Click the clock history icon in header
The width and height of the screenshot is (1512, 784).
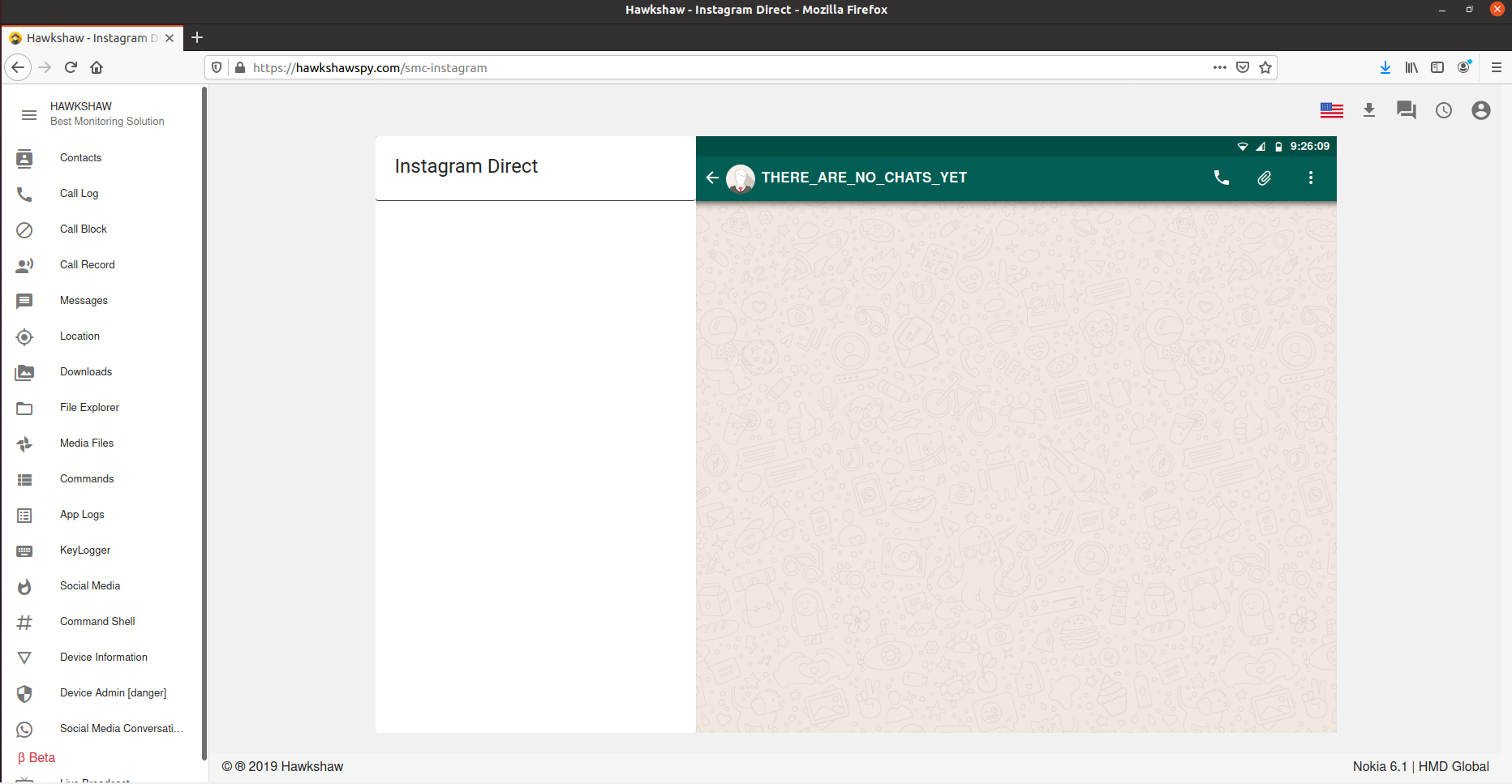click(1444, 110)
